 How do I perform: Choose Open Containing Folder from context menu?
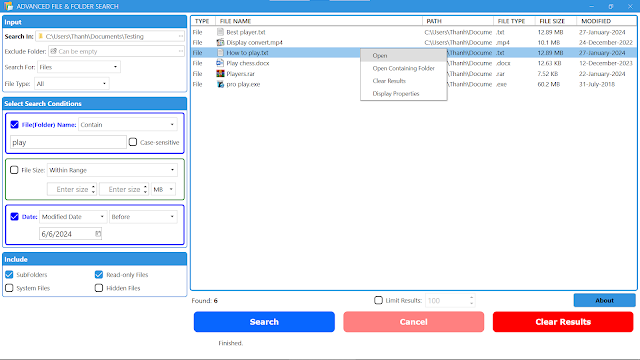coord(404,68)
